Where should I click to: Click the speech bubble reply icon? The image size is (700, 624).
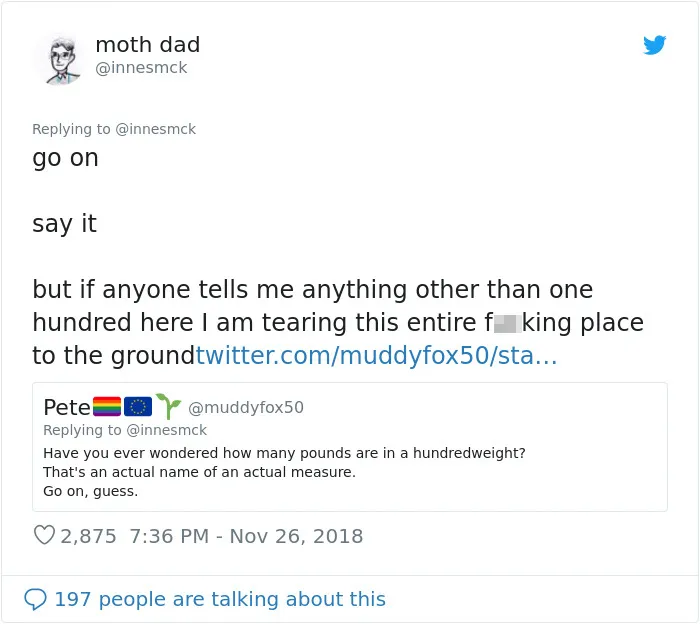click(35, 599)
